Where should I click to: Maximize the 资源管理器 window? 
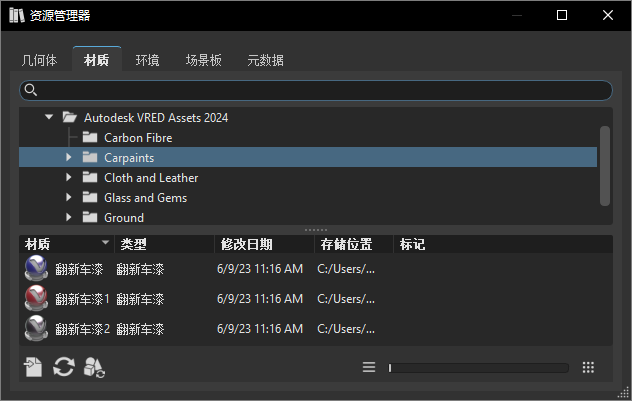tap(562, 15)
